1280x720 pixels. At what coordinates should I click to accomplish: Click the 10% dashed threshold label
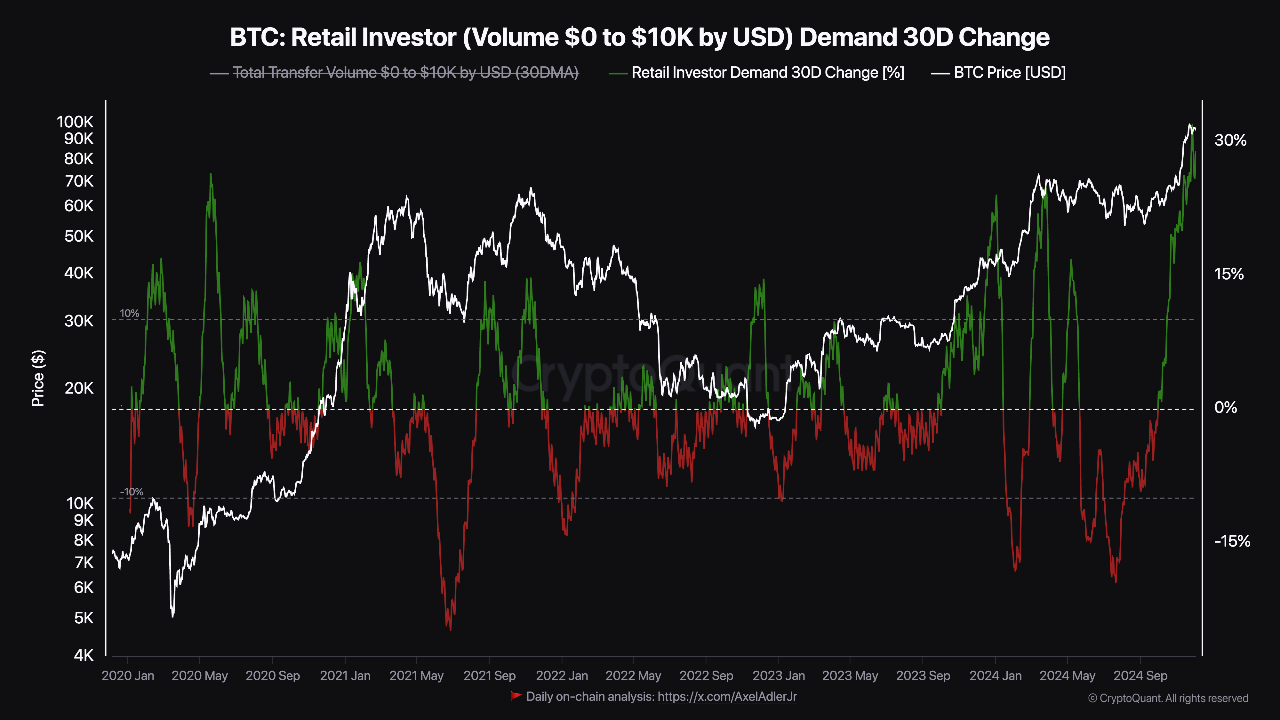pyautogui.click(x=129, y=313)
